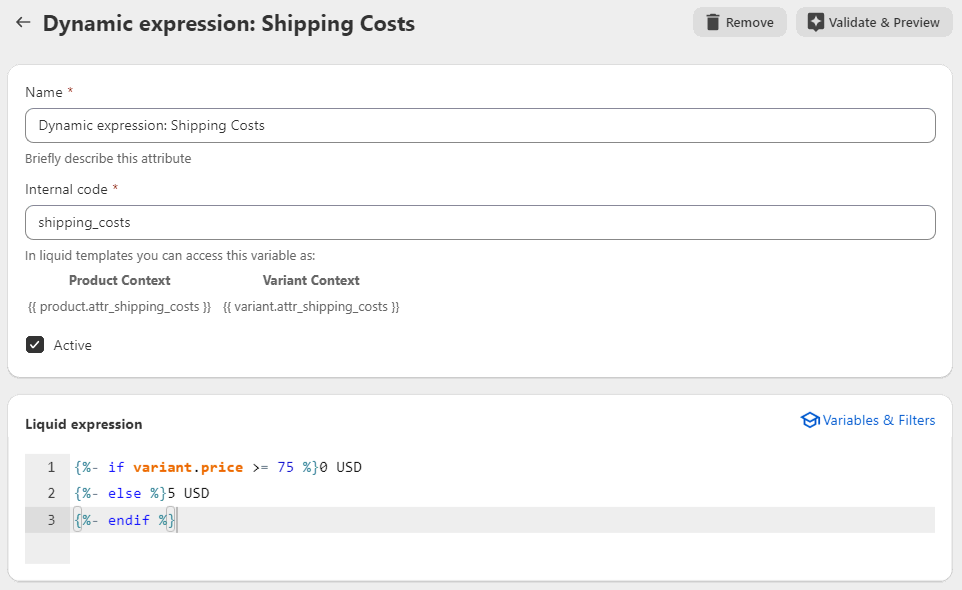Click the sparkle icon on Validate & Preview
Image resolution: width=962 pixels, height=590 pixels.
(x=815, y=23)
